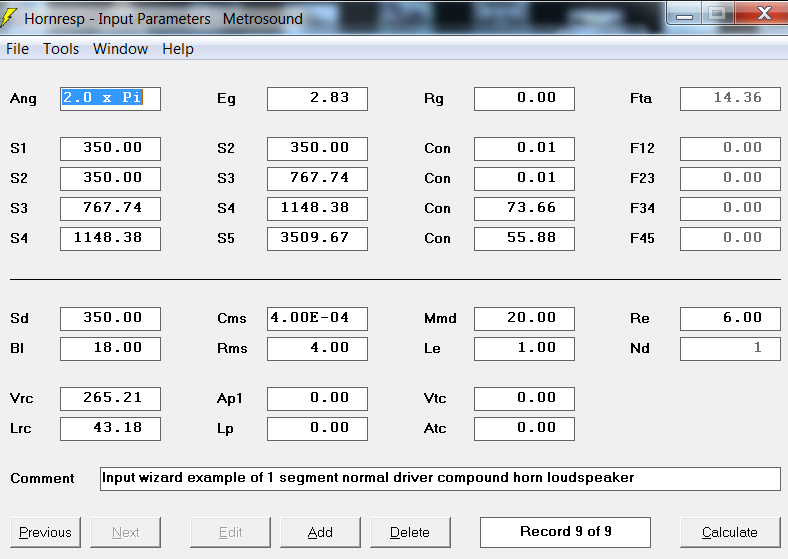Click the Con field showing 55.88
The image size is (788, 559).
pyautogui.click(x=524, y=239)
